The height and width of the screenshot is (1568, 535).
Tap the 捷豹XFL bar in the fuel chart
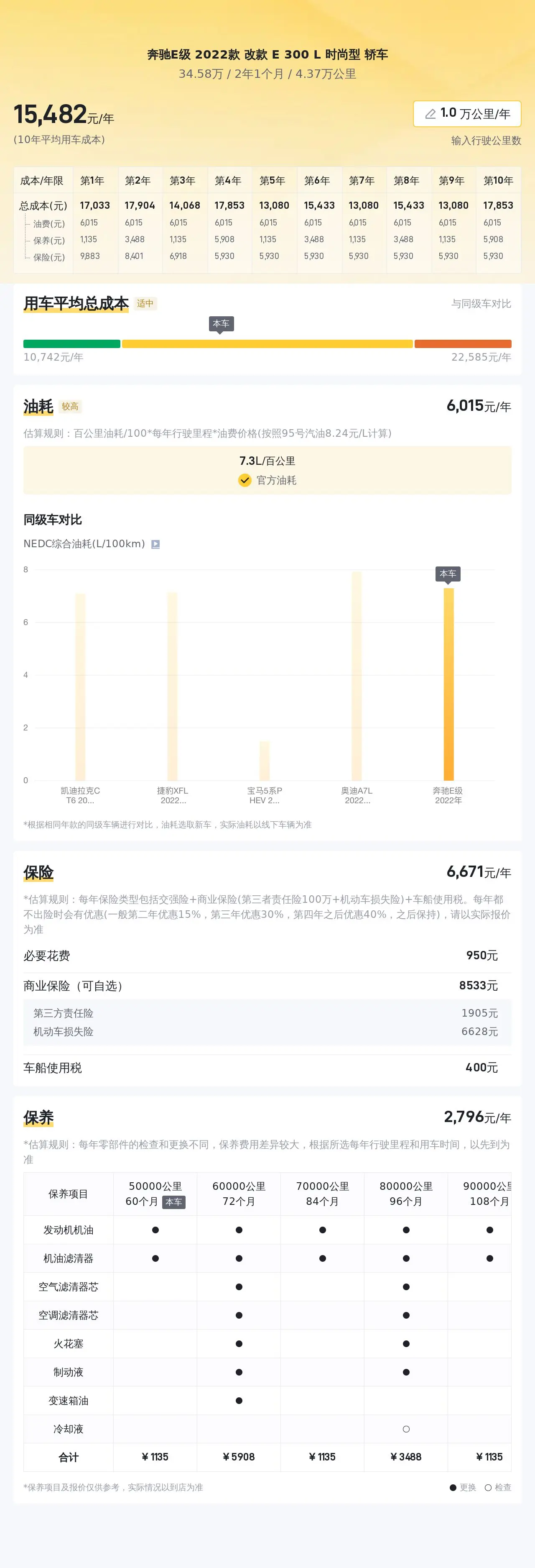[173, 686]
